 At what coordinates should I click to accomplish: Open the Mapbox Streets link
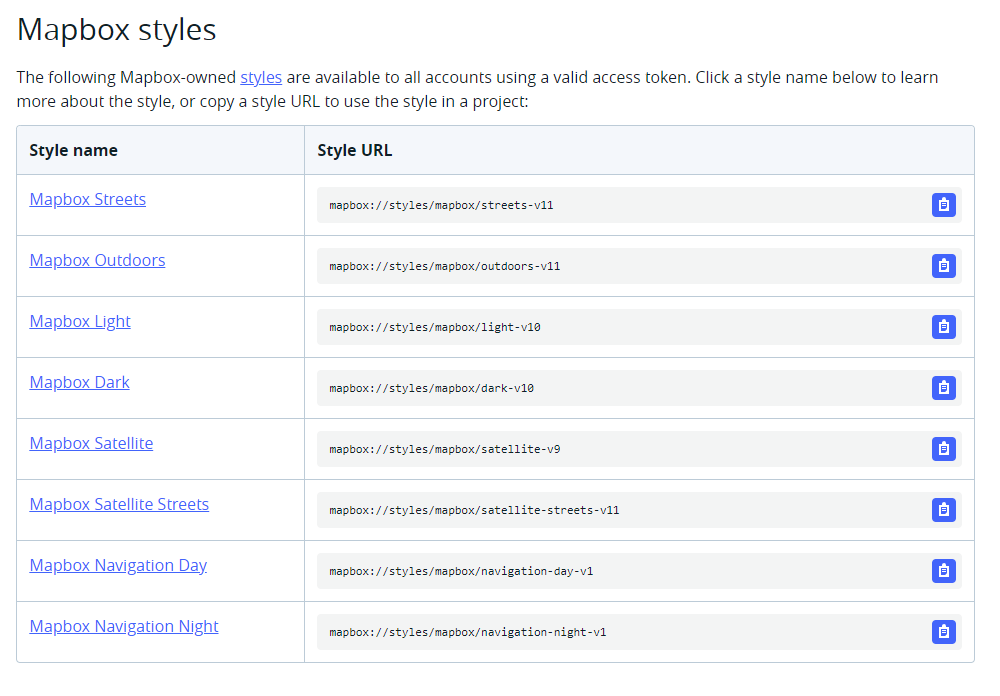[87, 199]
